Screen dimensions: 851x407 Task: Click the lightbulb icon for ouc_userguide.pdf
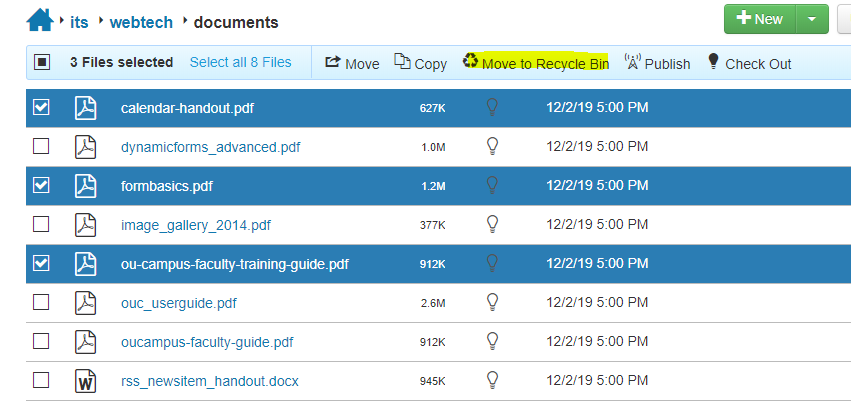492,302
